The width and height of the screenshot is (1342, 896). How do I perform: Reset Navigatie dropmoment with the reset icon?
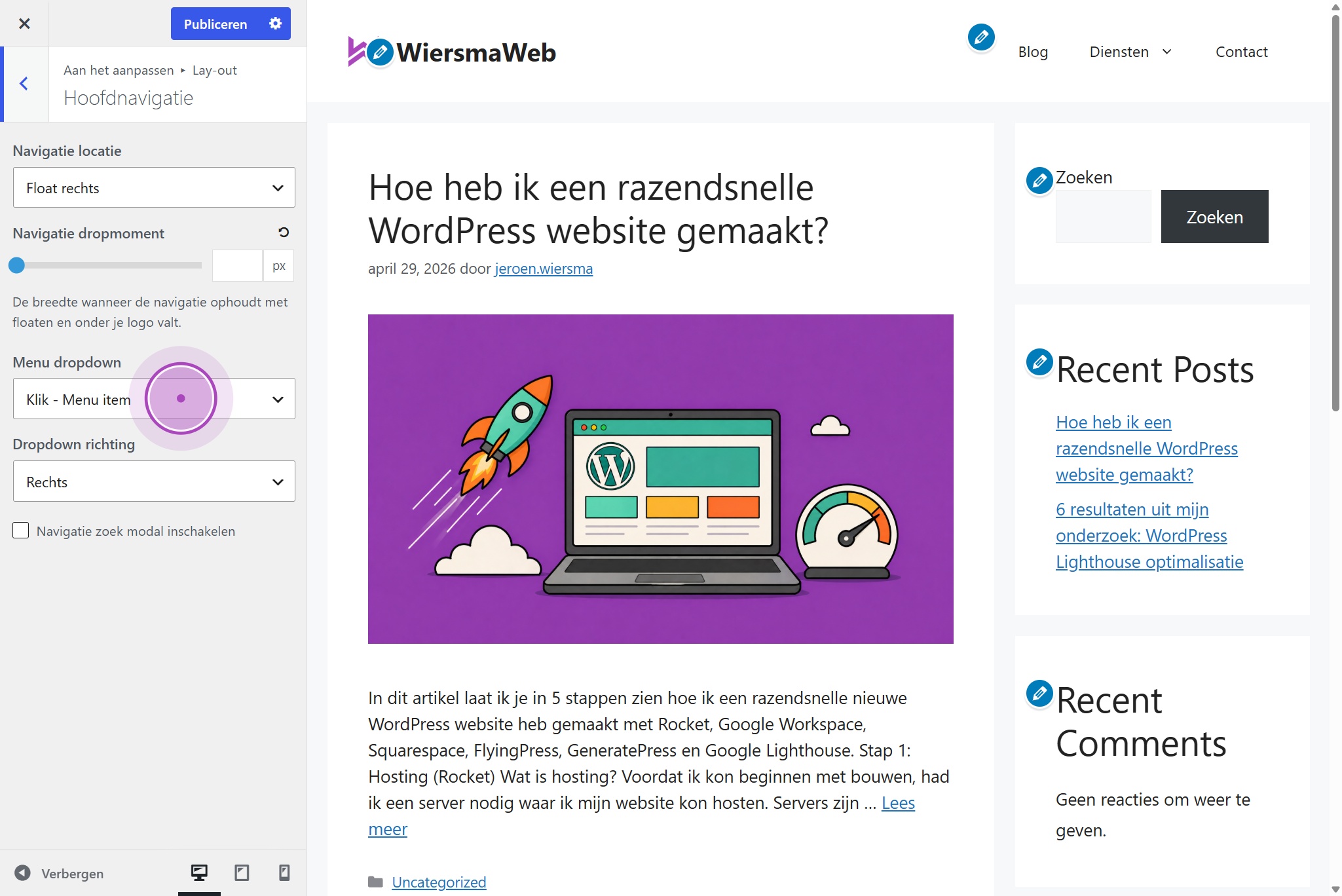(284, 233)
